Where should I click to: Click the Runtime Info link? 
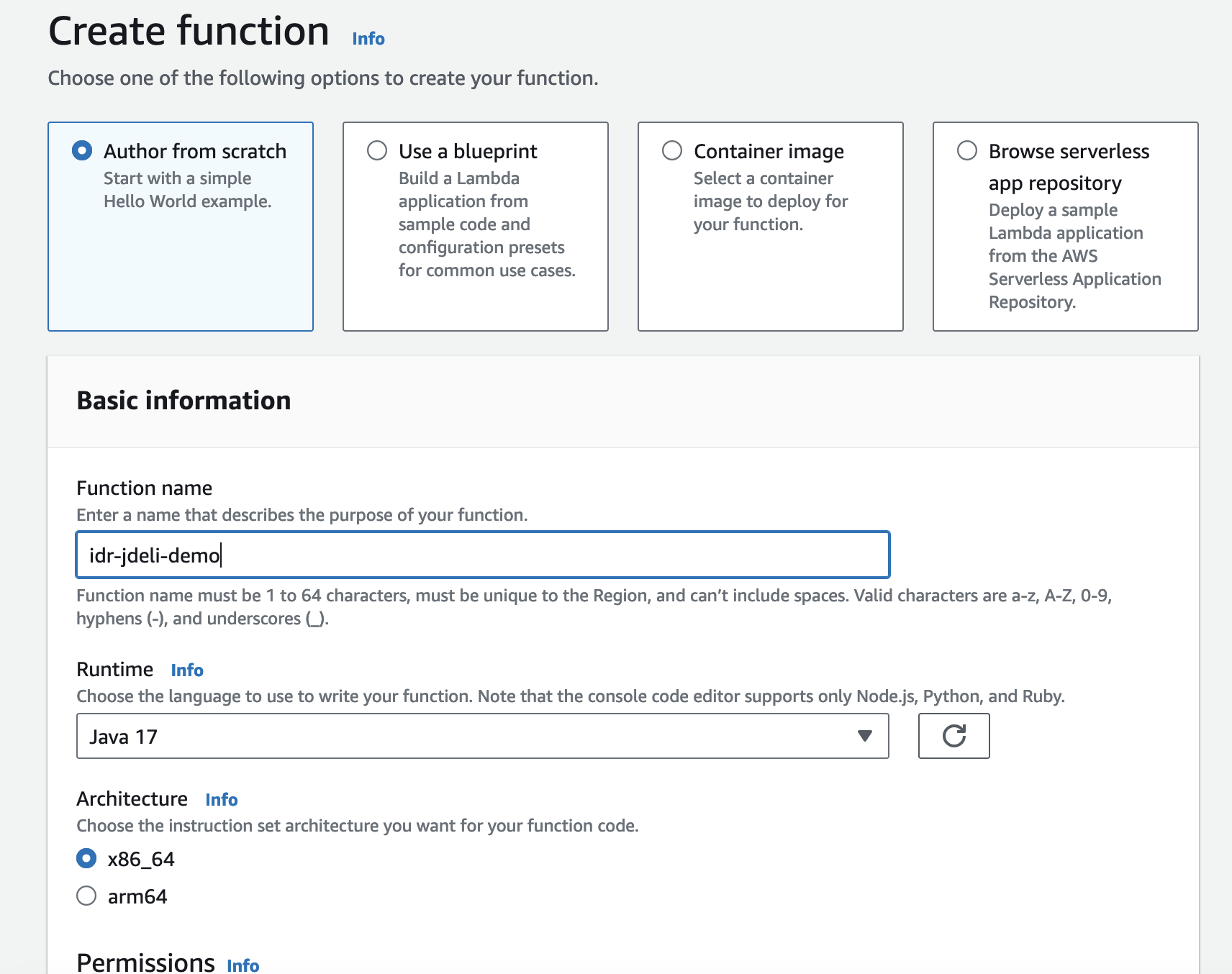pos(186,670)
